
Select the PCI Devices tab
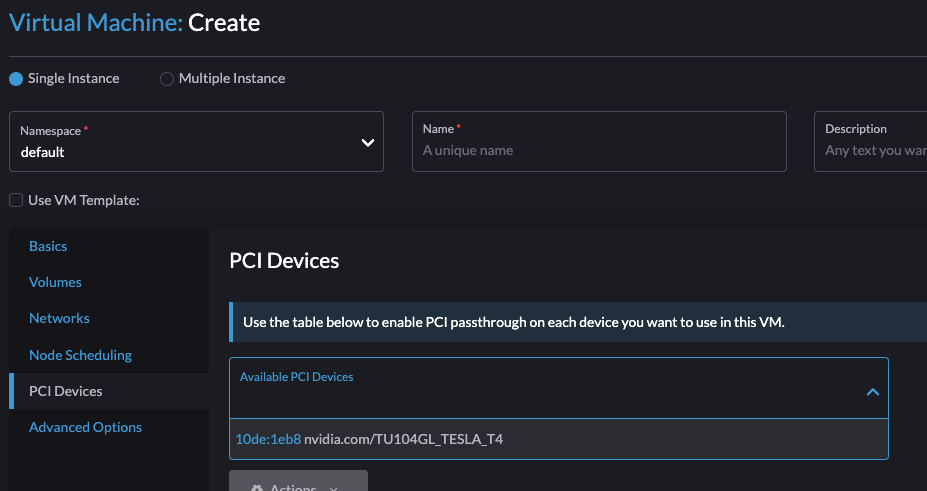point(65,391)
